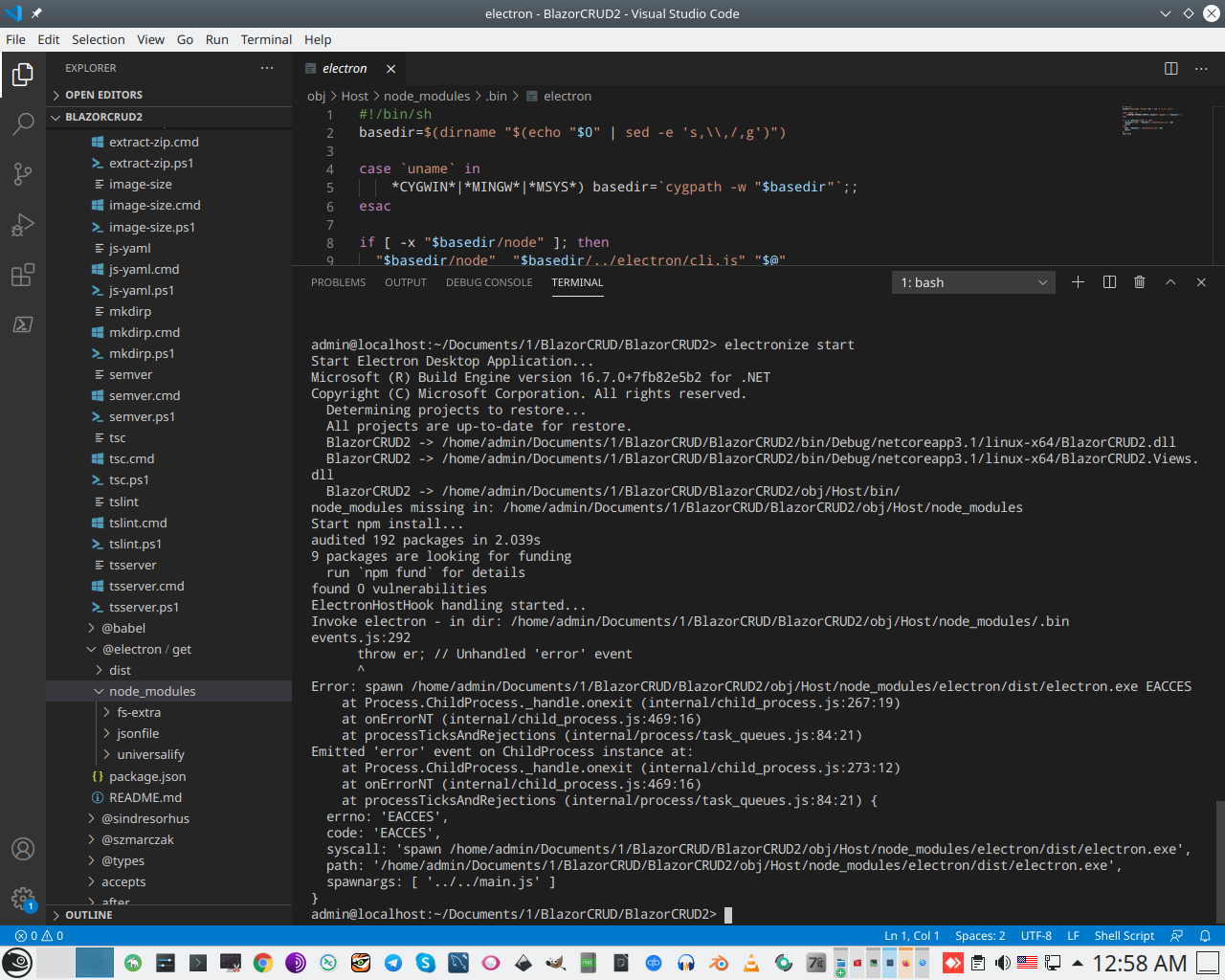Image resolution: width=1225 pixels, height=980 pixels.
Task: Click the Explorer more actions ellipsis
Action: tap(267, 68)
